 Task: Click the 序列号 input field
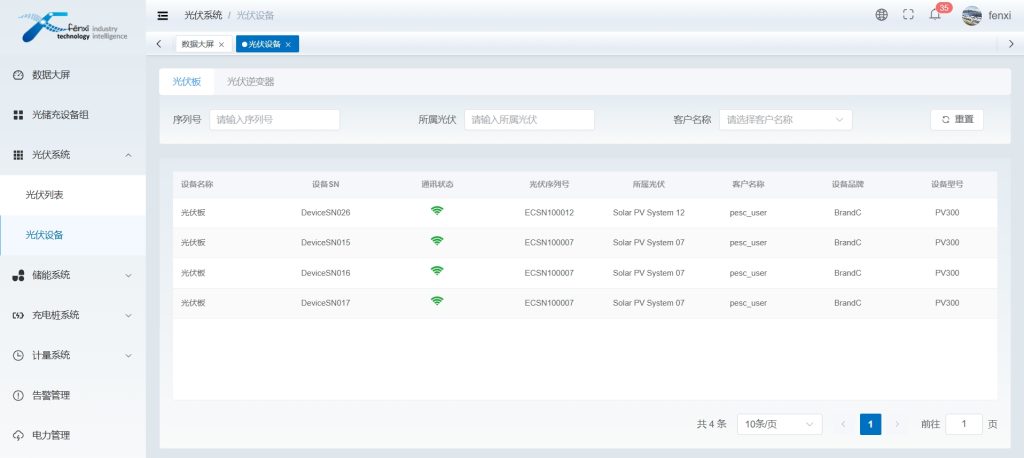[x=274, y=120]
